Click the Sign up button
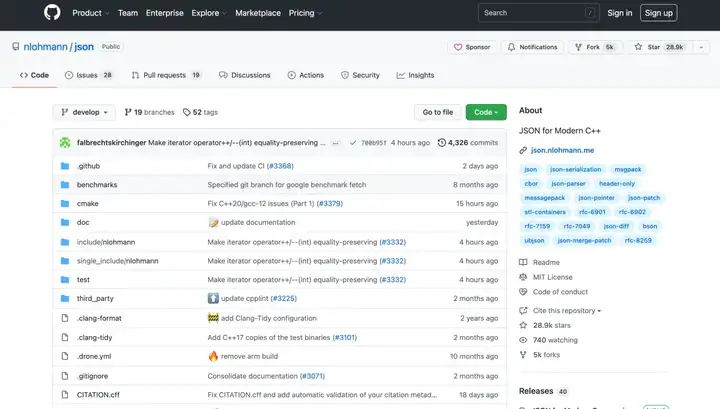Image resolution: width=720 pixels, height=409 pixels. [x=658, y=13]
